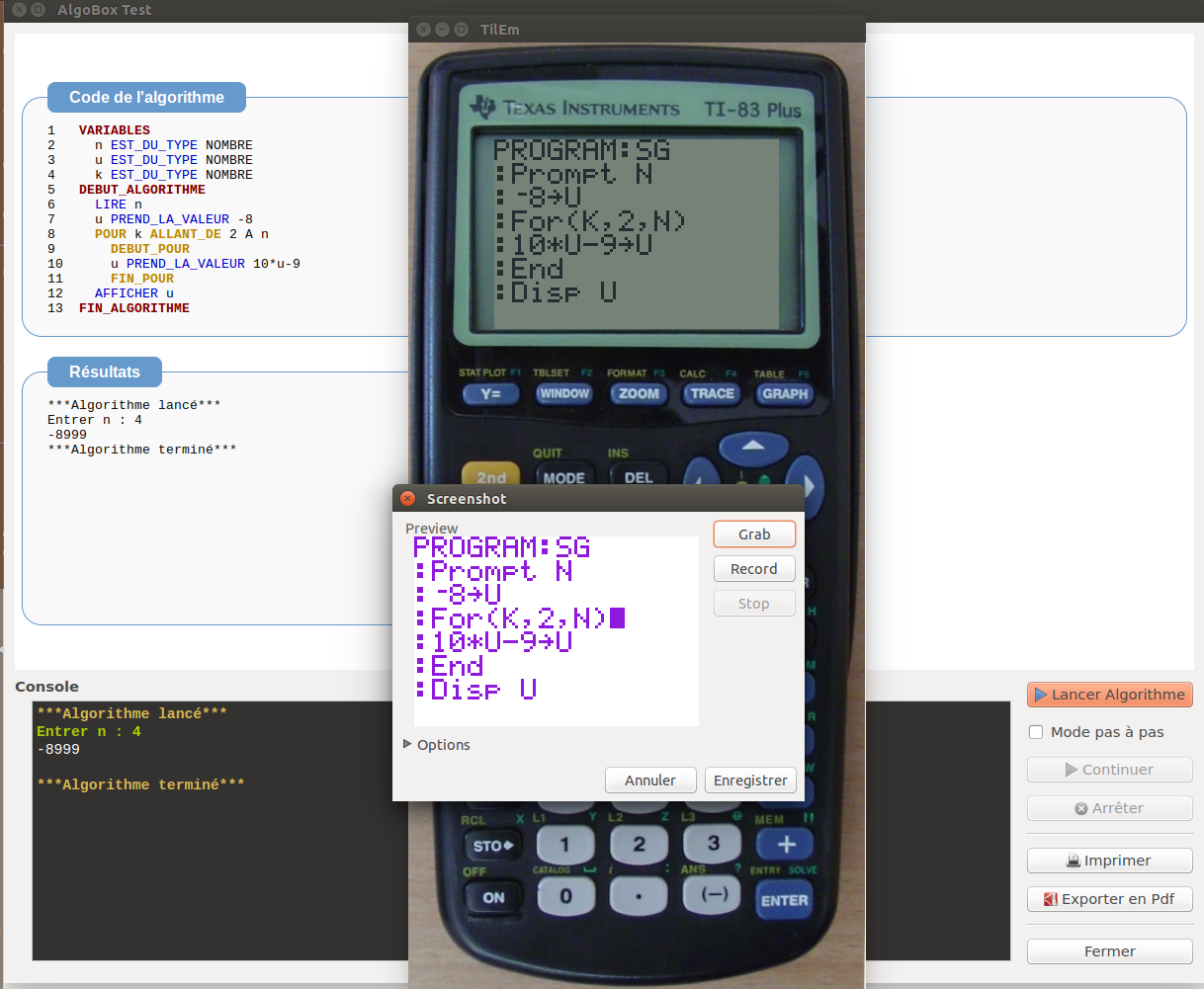Image resolution: width=1204 pixels, height=989 pixels.
Task: Start recording with the Record button
Action: coord(753,569)
